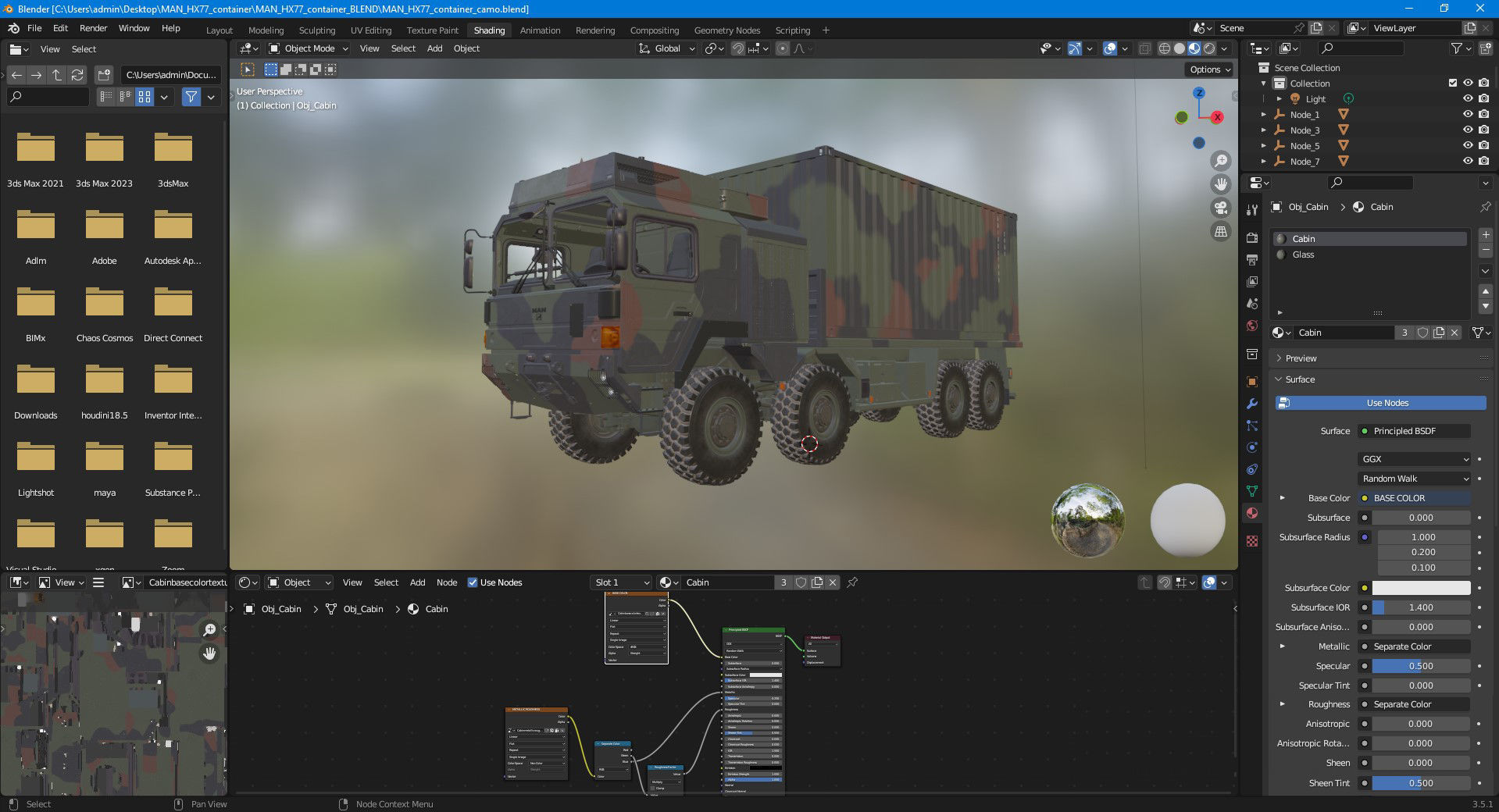Click the Z axis on navigation gizmo
Screen dimensions: 1499x812
pyautogui.click(x=1199, y=93)
